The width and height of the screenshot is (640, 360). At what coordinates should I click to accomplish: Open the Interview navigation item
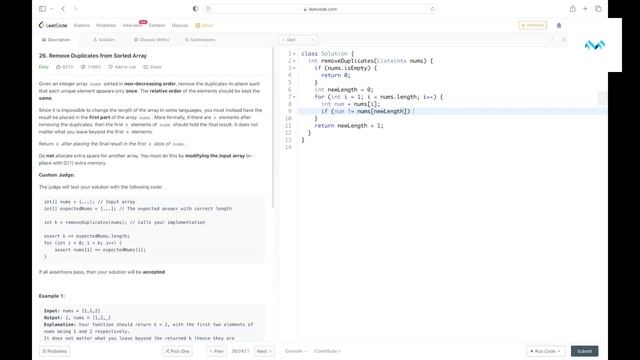coord(132,25)
